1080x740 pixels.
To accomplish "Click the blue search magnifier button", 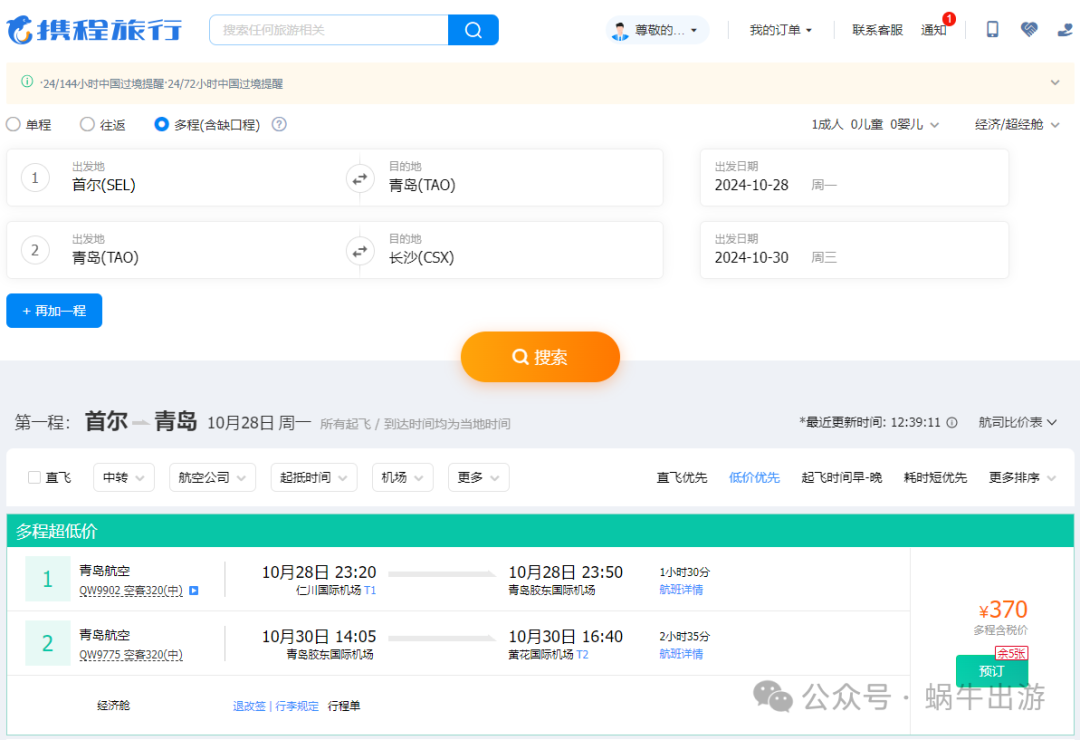I will [x=473, y=30].
